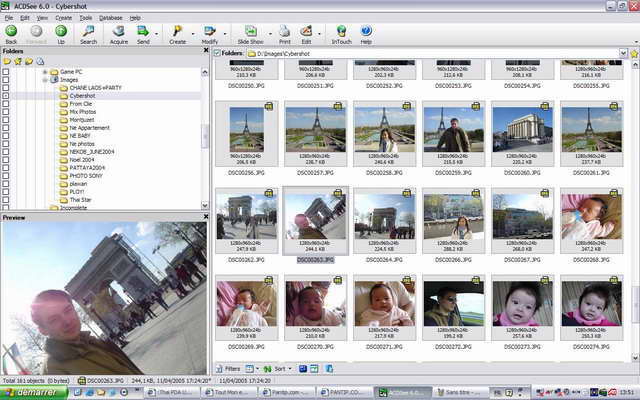Toggle checkbox on the Cybershot row
The width and height of the screenshot is (640, 400).
click(6, 96)
